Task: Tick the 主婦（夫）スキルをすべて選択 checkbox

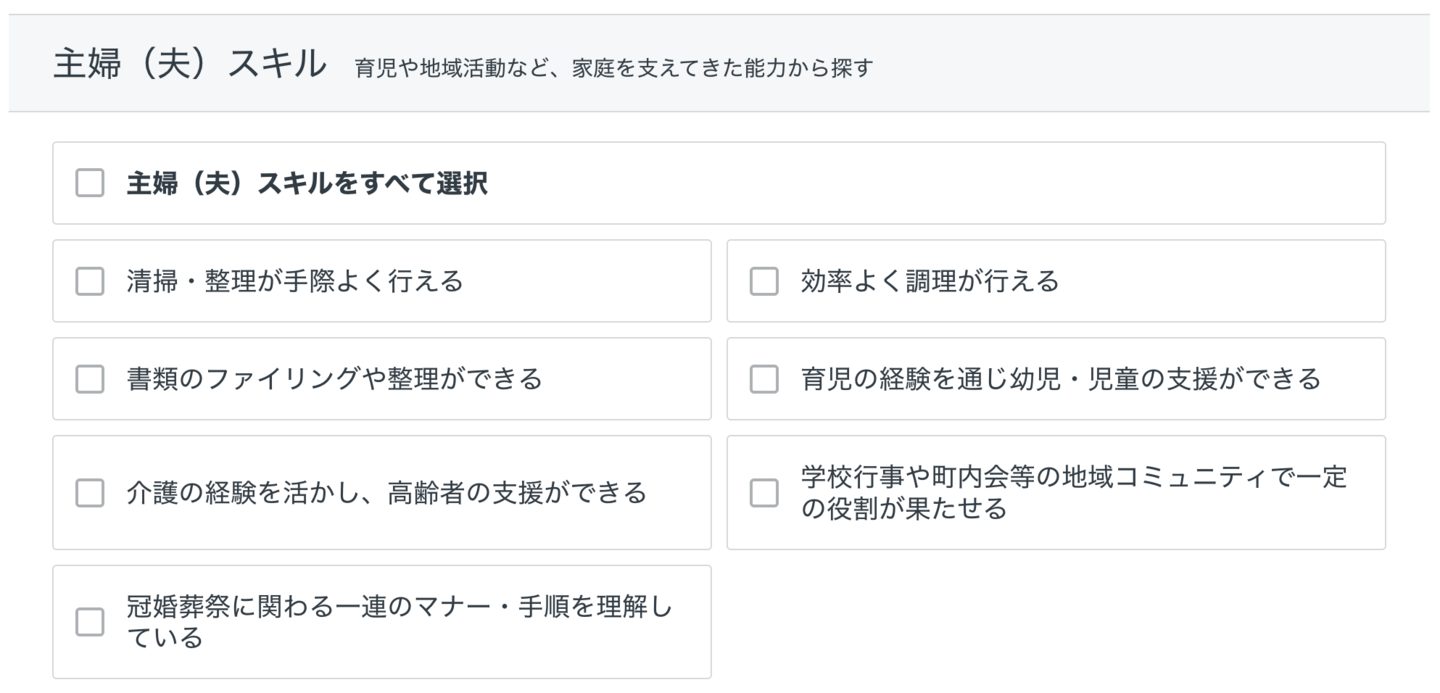Action: coord(90,183)
